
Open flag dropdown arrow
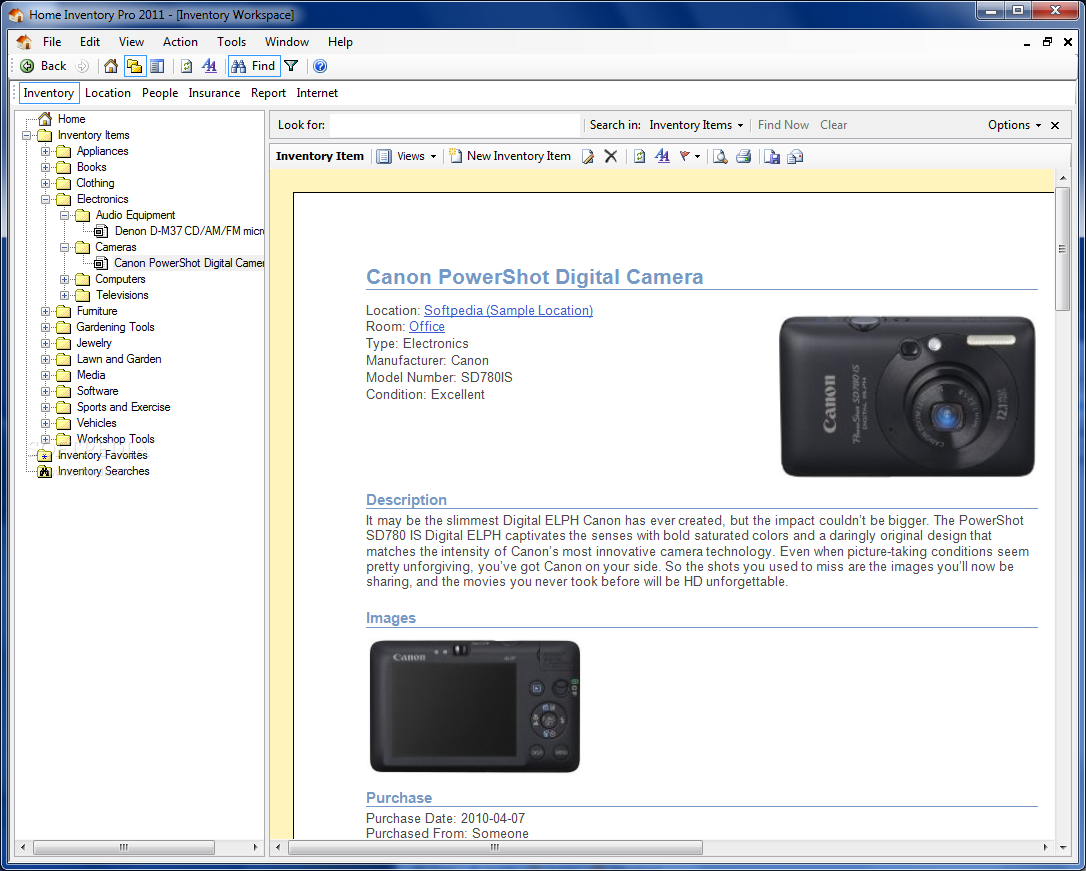click(697, 156)
